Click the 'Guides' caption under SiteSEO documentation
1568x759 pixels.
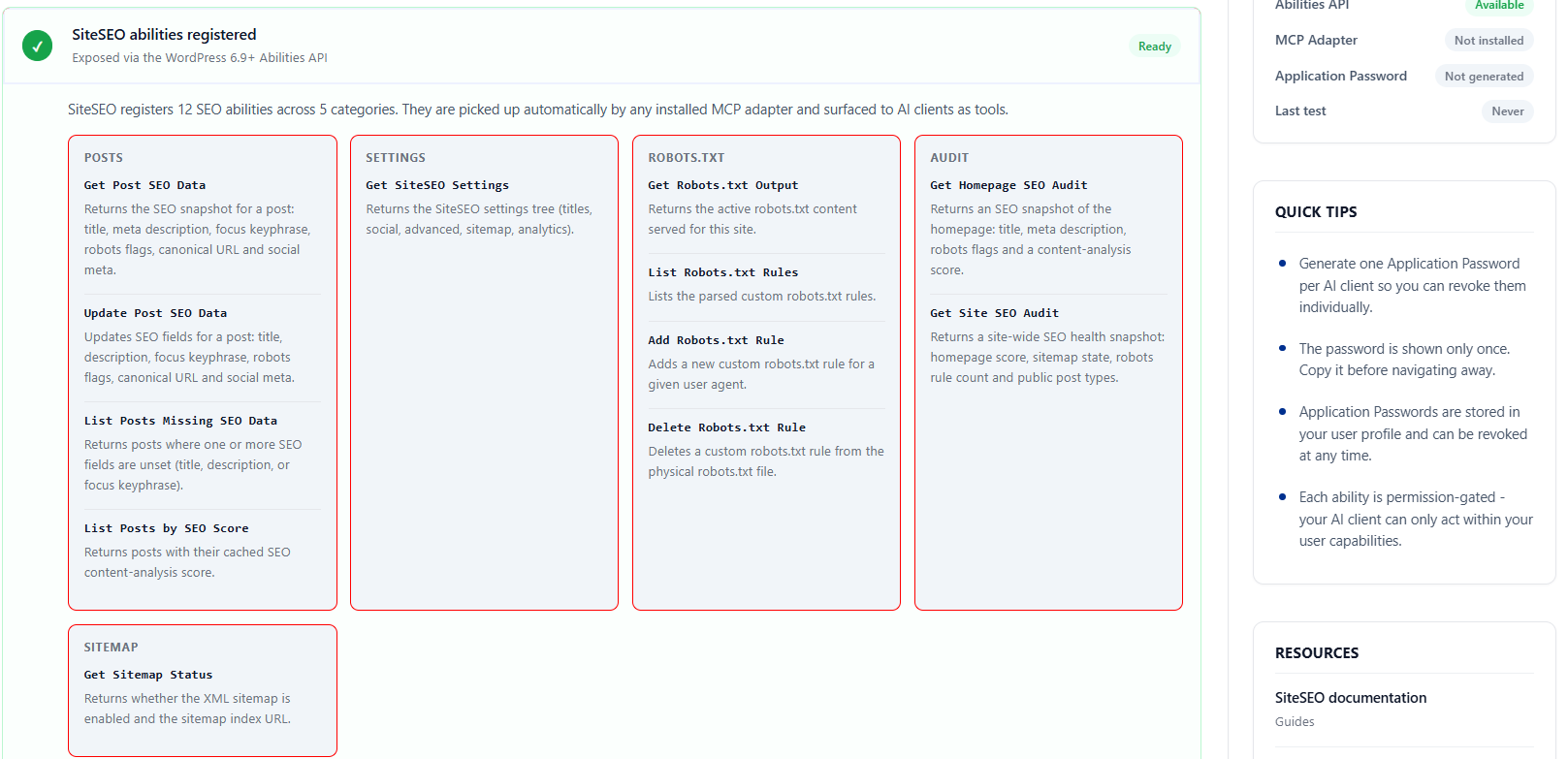coord(1295,722)
